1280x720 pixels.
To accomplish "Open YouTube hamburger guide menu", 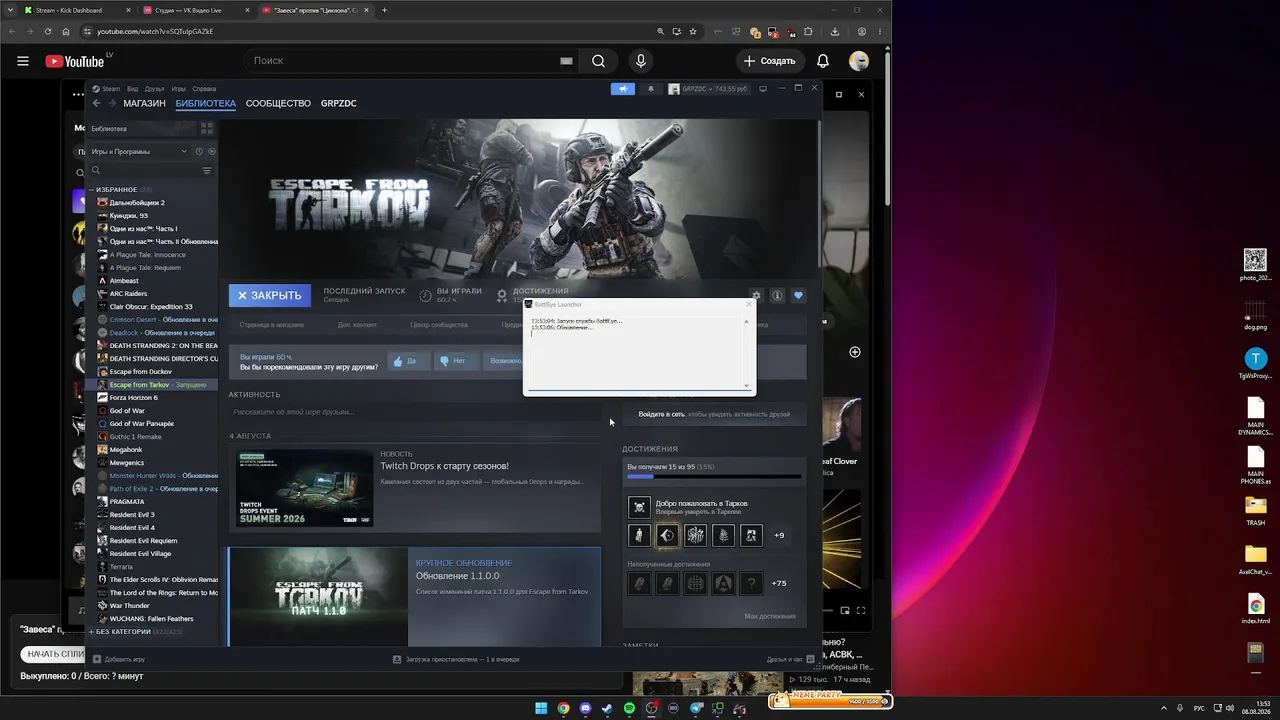I will coord(23,61).
